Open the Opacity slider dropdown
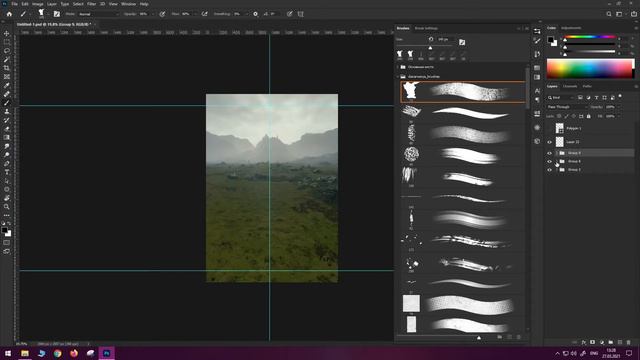Viewport: 640px width, 360px height. [153, 14]
